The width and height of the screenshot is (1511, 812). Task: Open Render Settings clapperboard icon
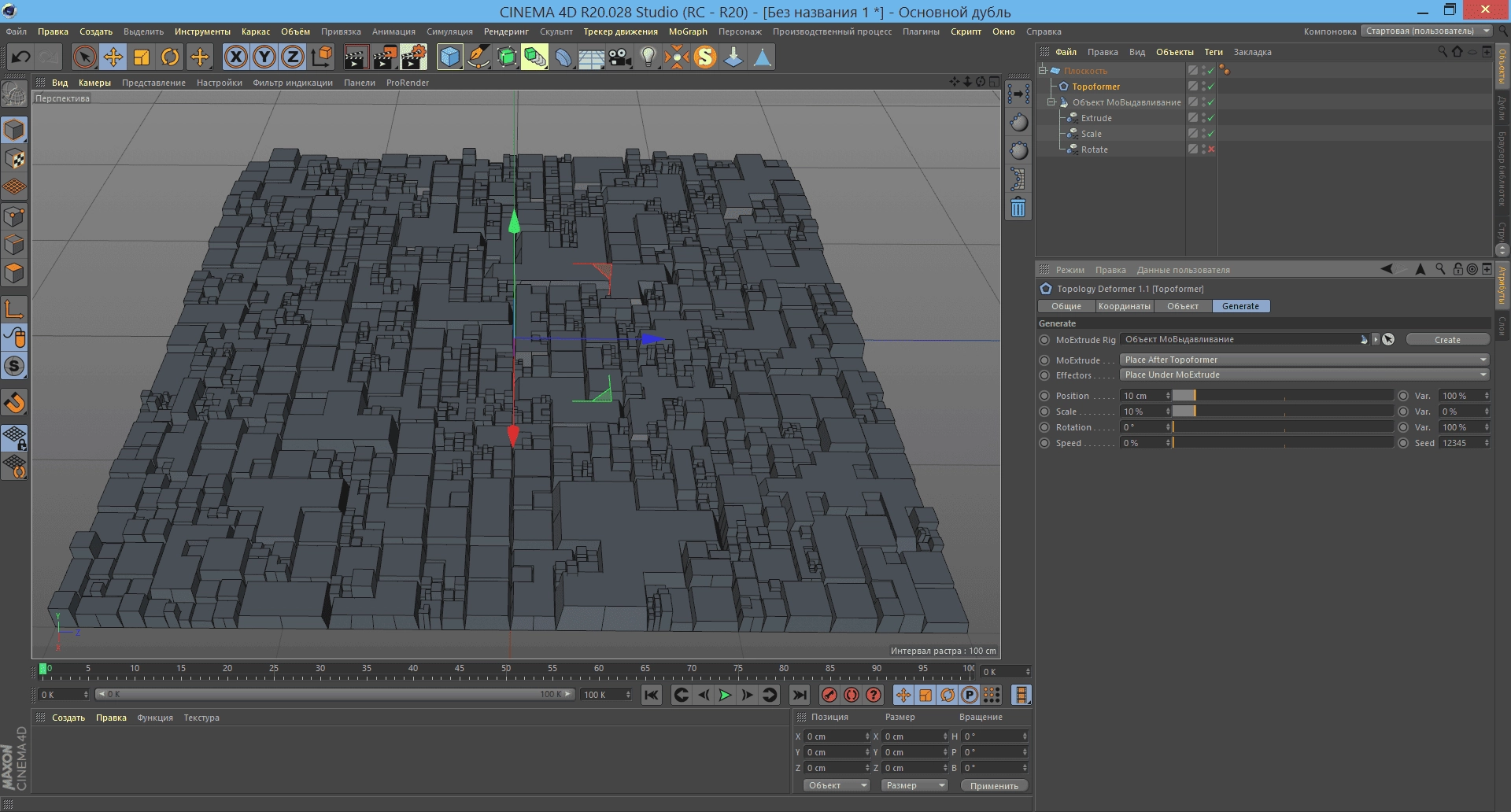pyautogui.click(x=414, y=57)
